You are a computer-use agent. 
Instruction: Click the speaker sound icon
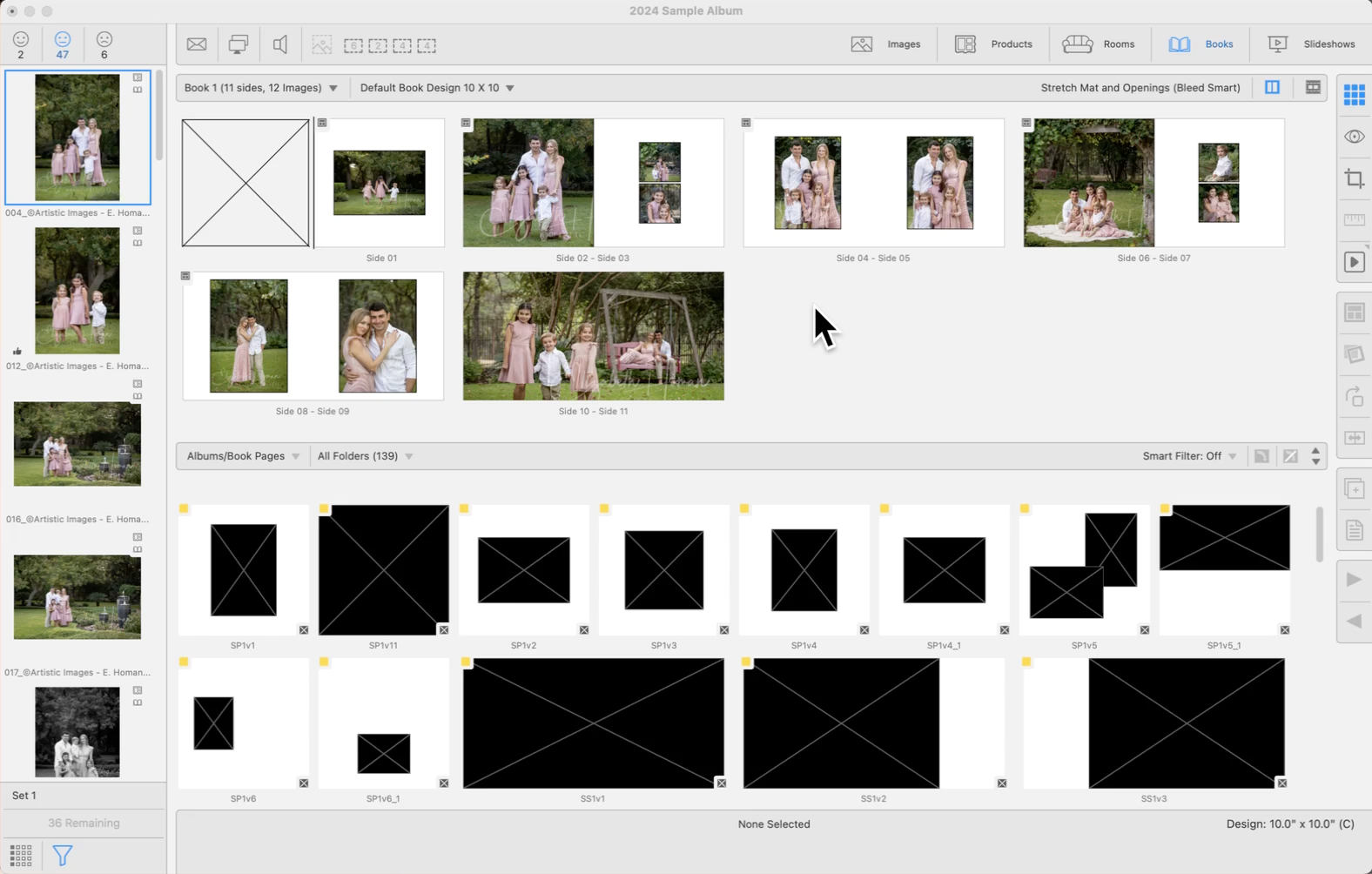pyautogui.click(x=280, y=44)
